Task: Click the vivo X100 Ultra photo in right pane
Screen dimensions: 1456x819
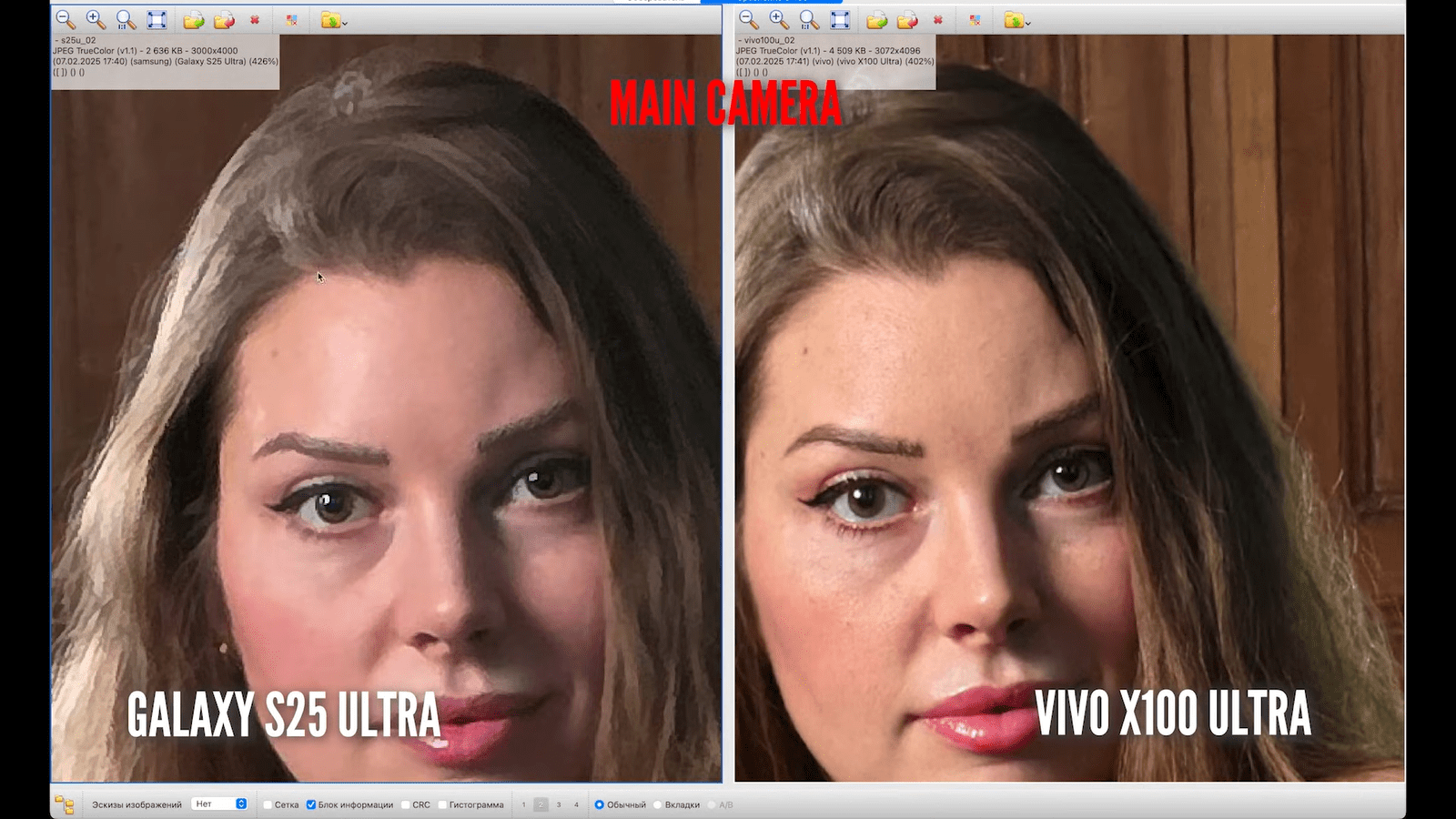Action: [x=1070, y=409]
